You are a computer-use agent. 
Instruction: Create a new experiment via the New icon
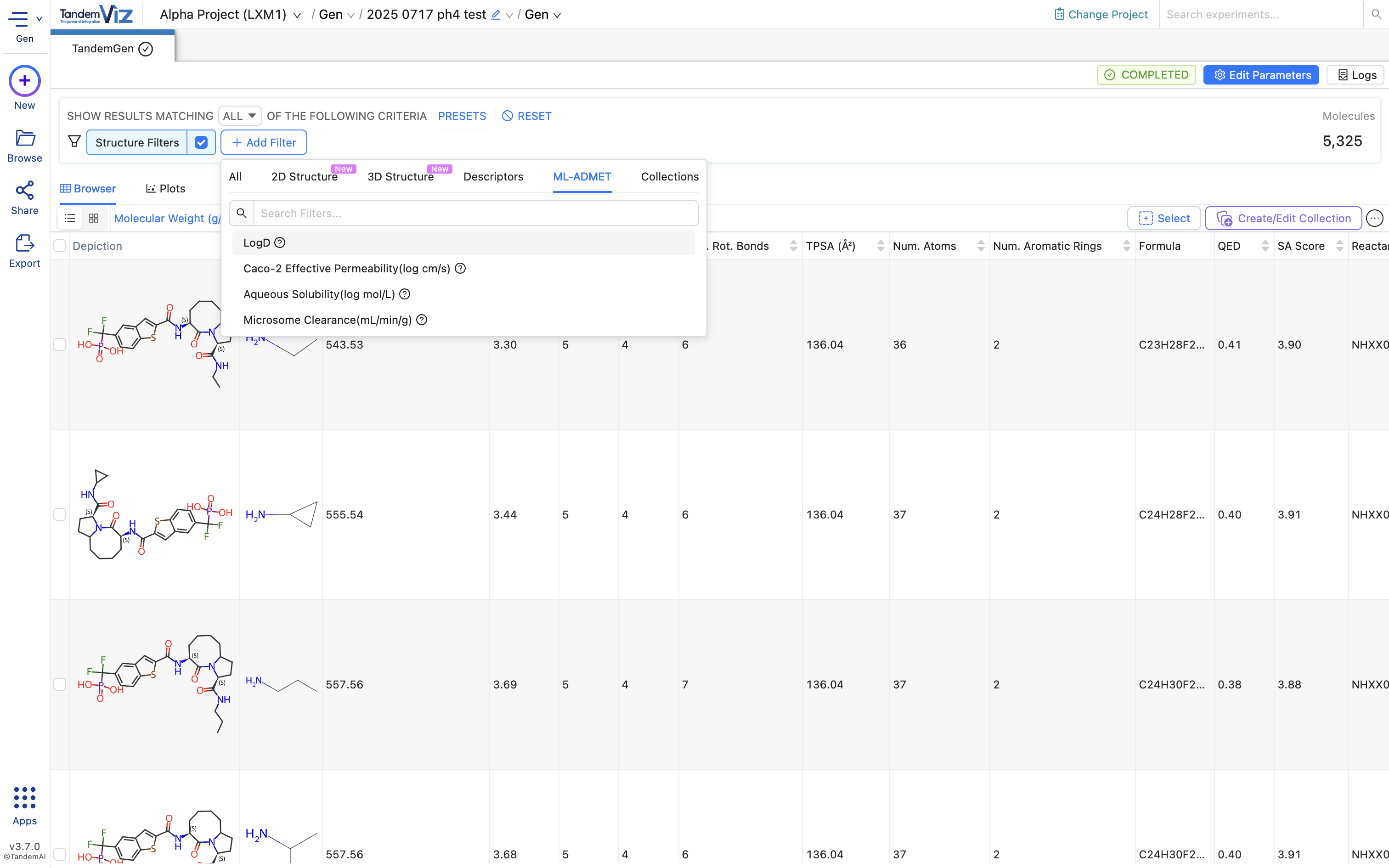point(24,81)
